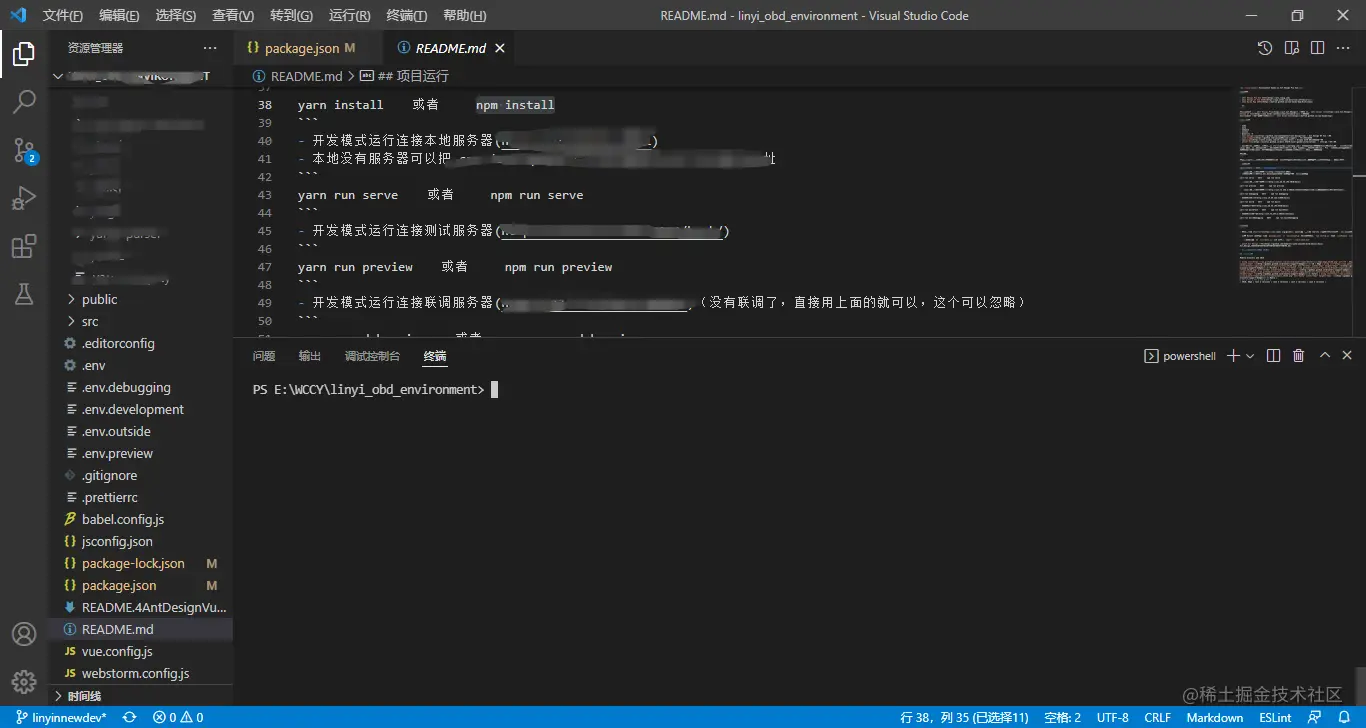Viewport: 1366px width, 728px height.
Task: Open the Explorer view in activity bar
Action: pos(24,54)
